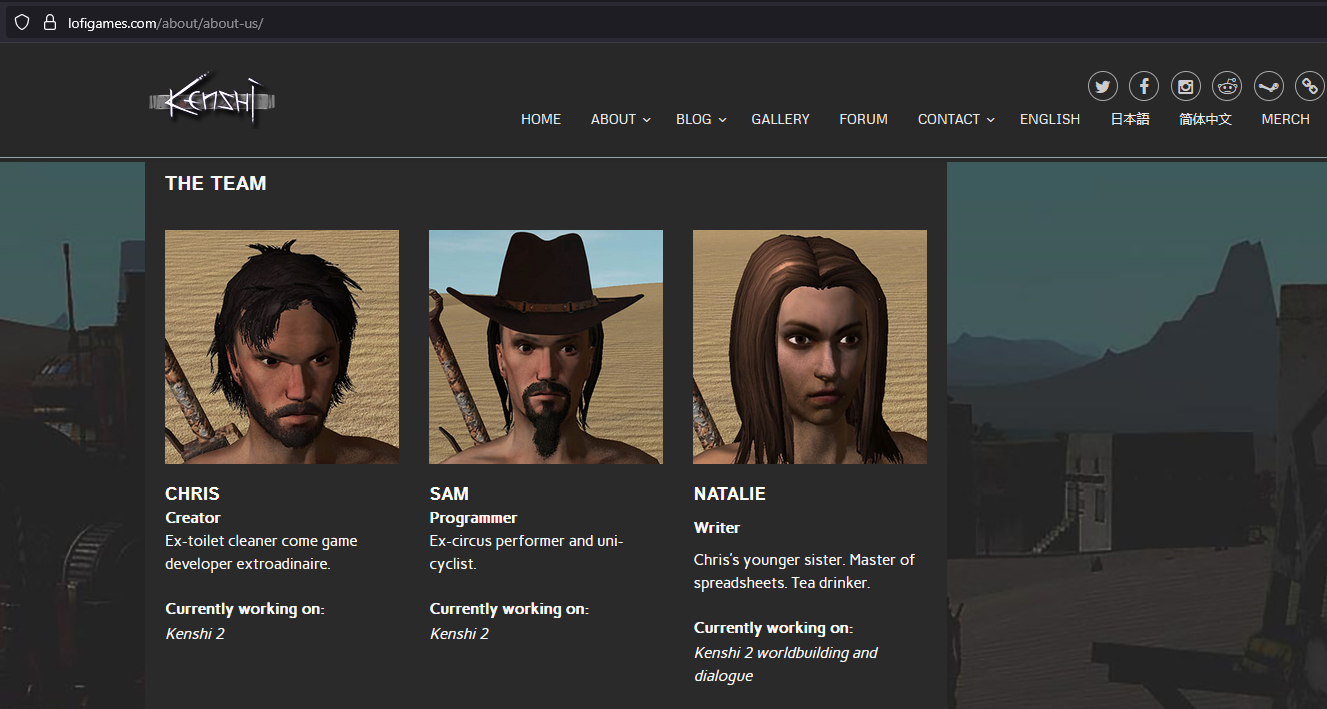
Task: Click Natalie's character portrait
Action: 810,347
